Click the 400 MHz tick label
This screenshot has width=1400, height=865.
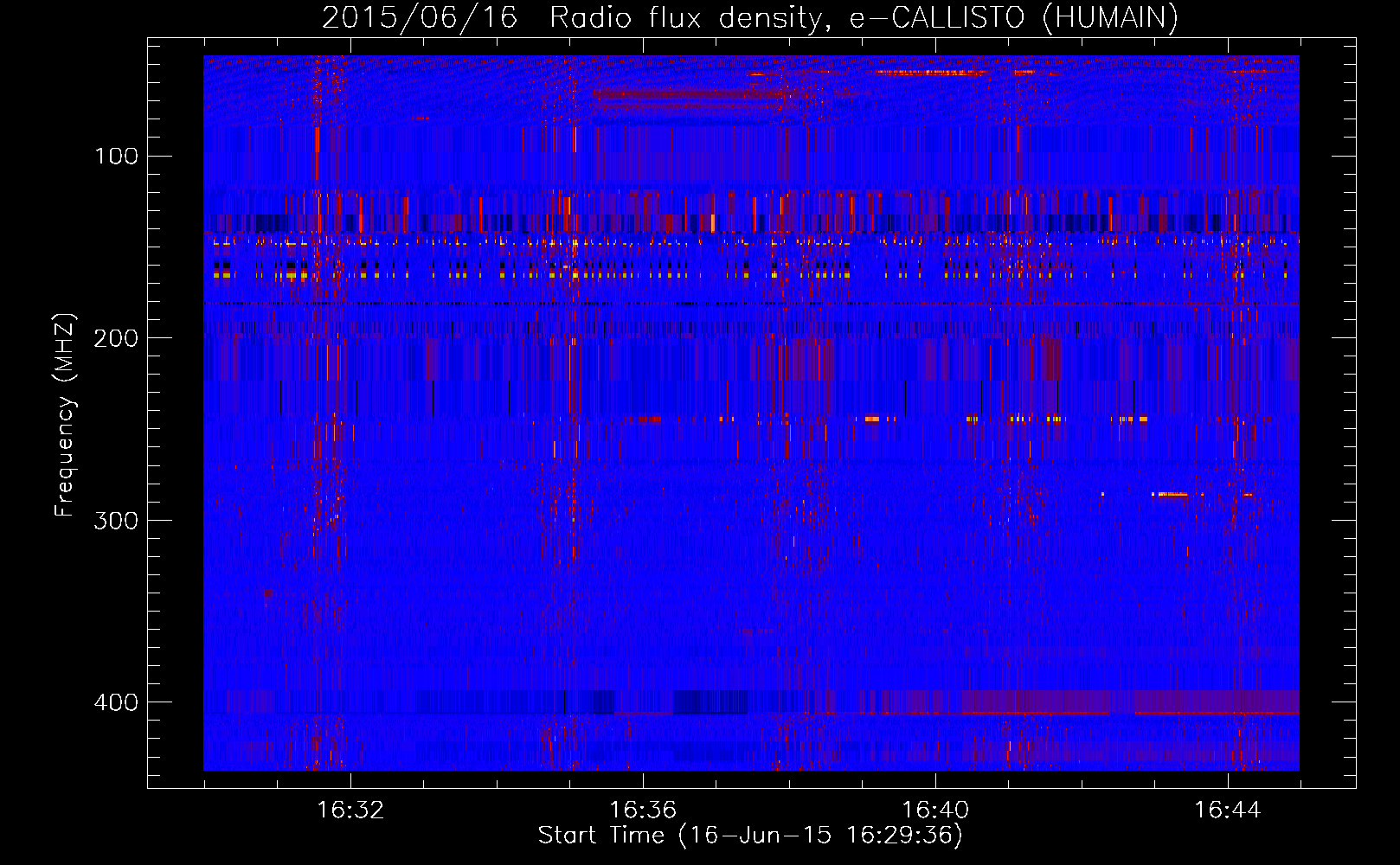(117, 702)
